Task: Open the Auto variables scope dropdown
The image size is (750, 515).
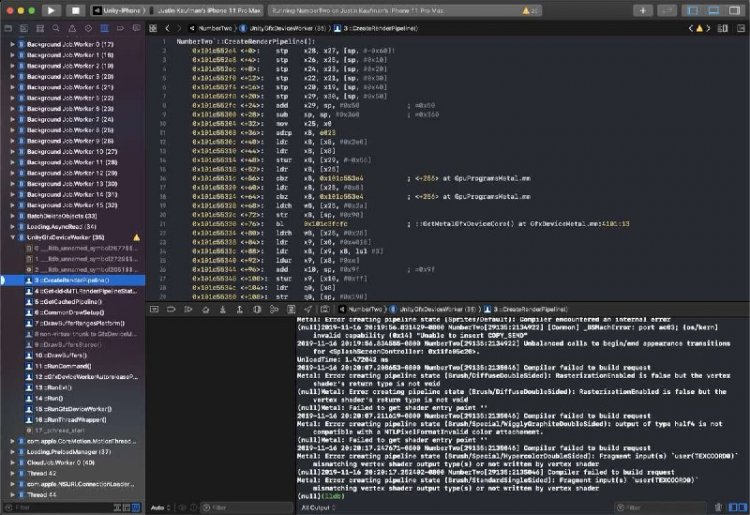Action: (158, 507)
